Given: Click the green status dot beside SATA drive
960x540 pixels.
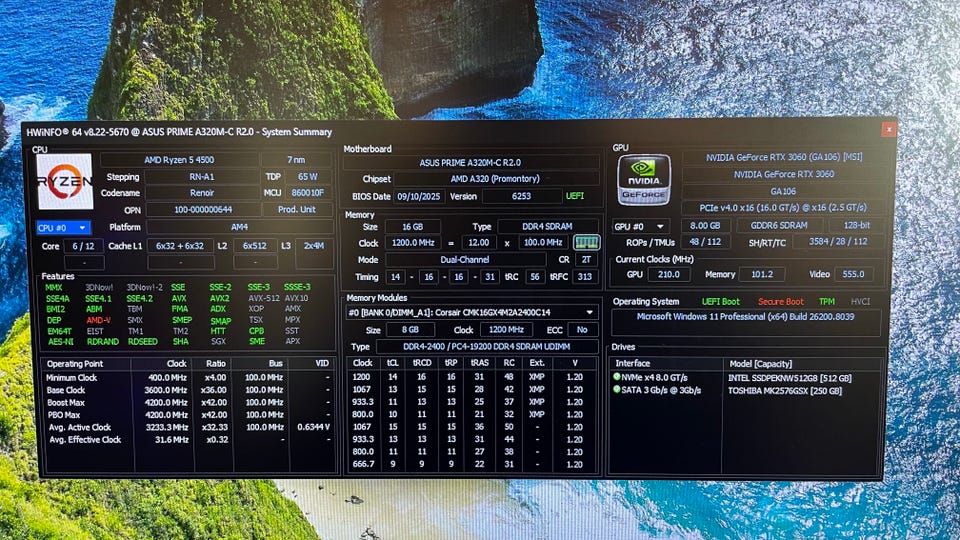Looking at the screenshot, I should click(618, 390).
